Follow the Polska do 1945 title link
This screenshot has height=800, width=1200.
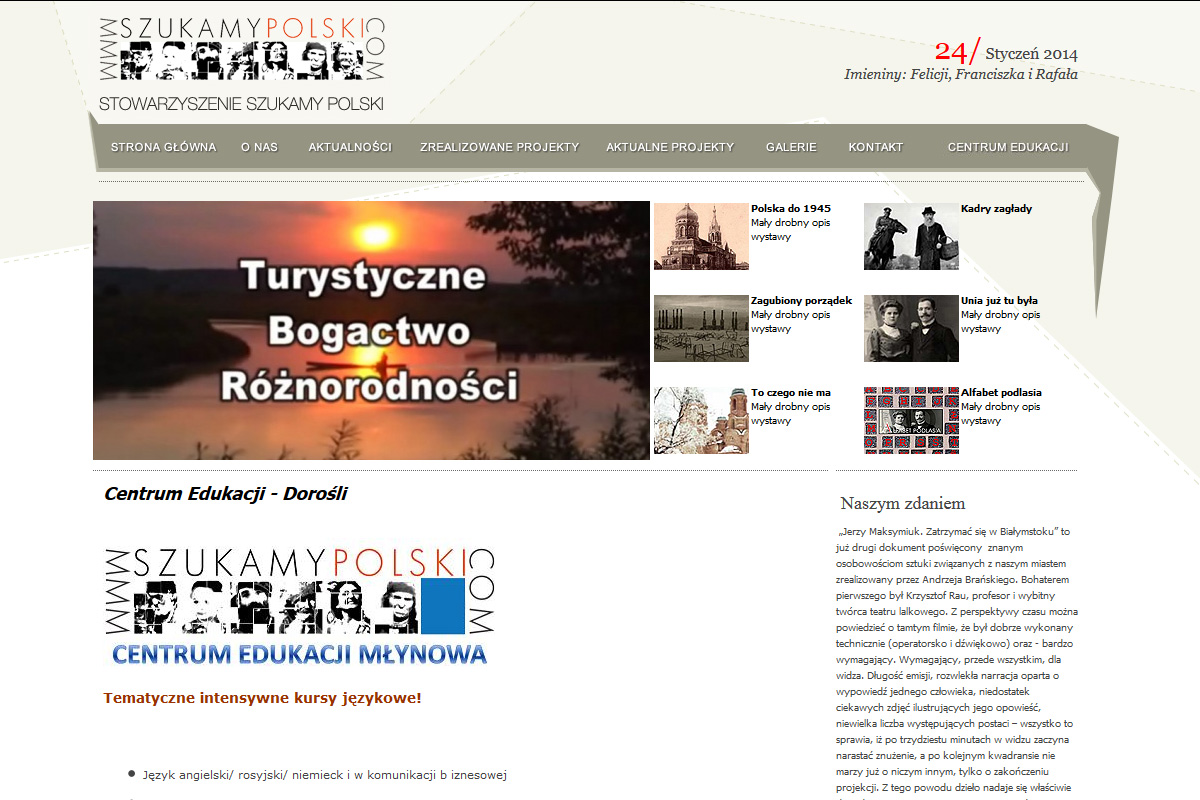(x=790, y=209)
